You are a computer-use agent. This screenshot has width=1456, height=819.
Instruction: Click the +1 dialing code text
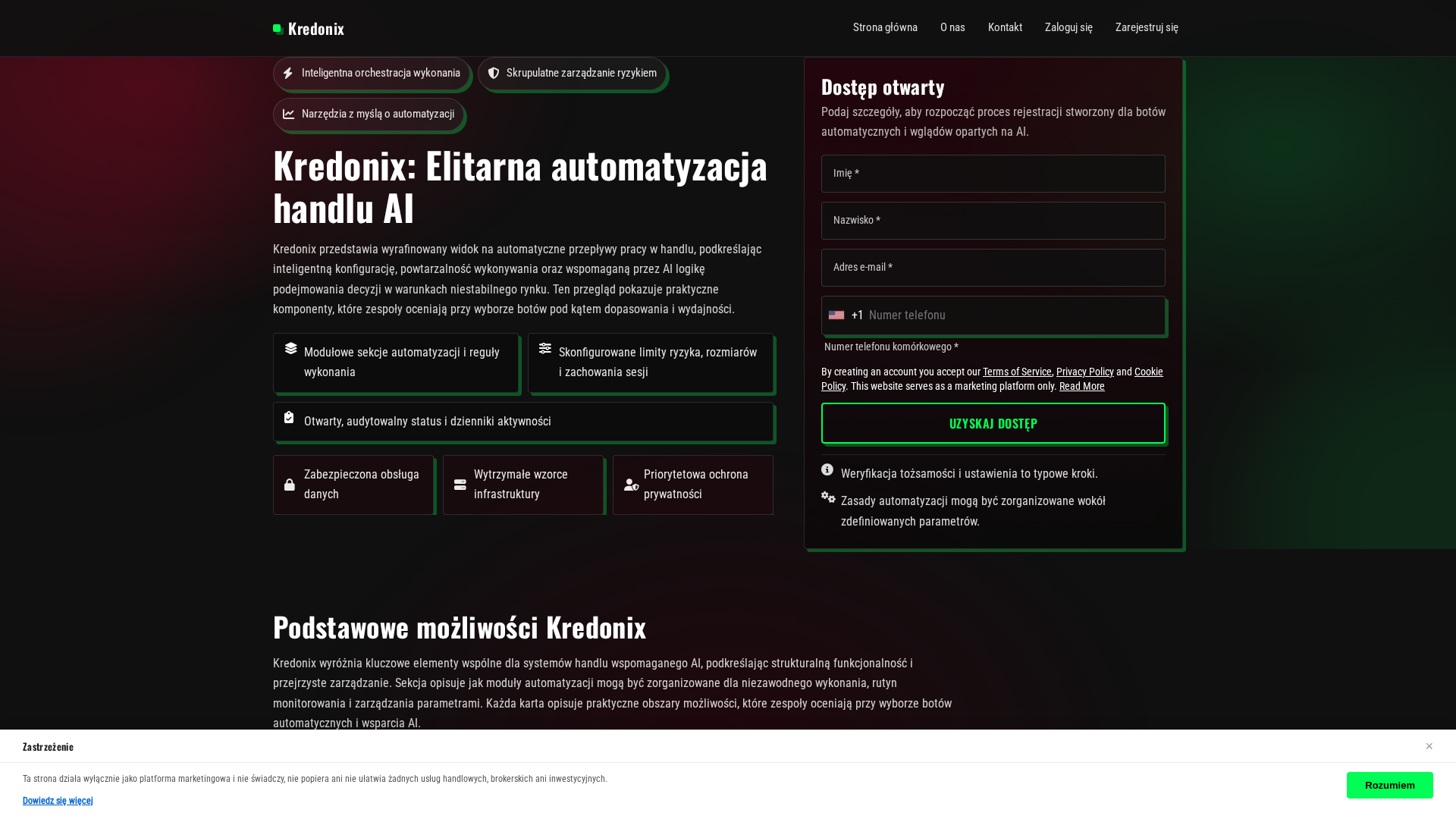coord(858,315)
